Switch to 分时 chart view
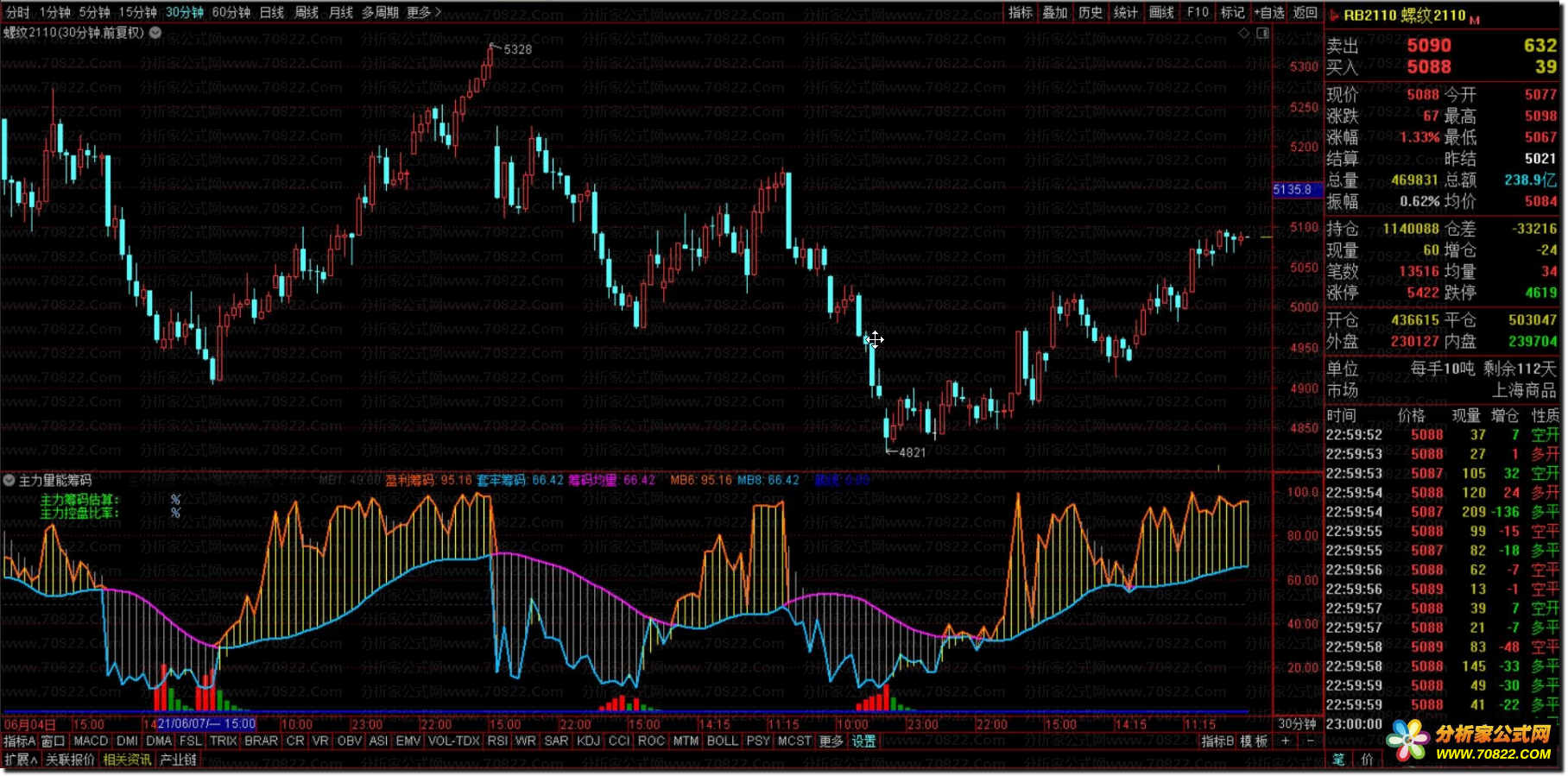Screen dimensions: 1568x776 pos(17,12)
